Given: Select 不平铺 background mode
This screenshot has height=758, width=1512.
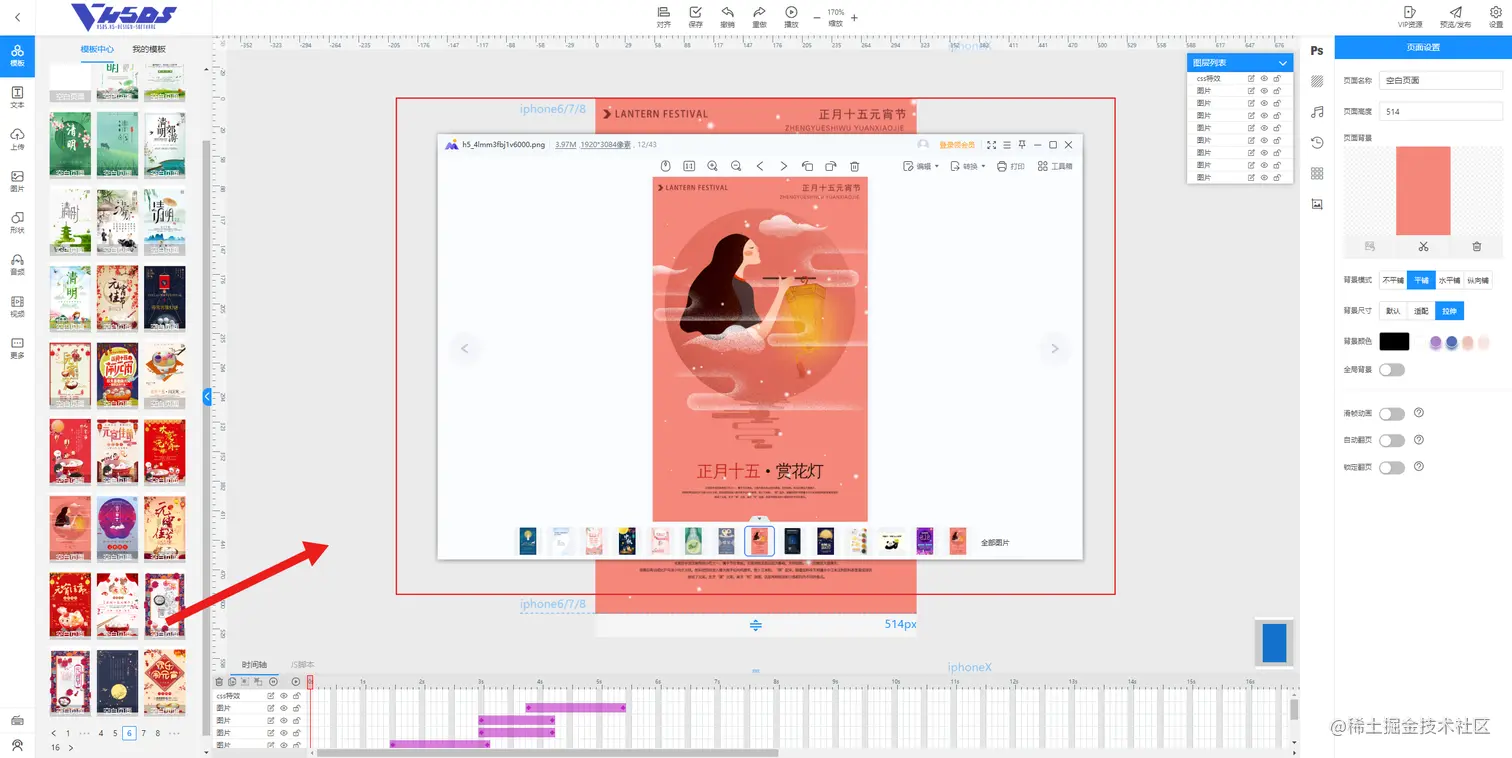Looking at the screenshot, I should tap(1393, 281).
